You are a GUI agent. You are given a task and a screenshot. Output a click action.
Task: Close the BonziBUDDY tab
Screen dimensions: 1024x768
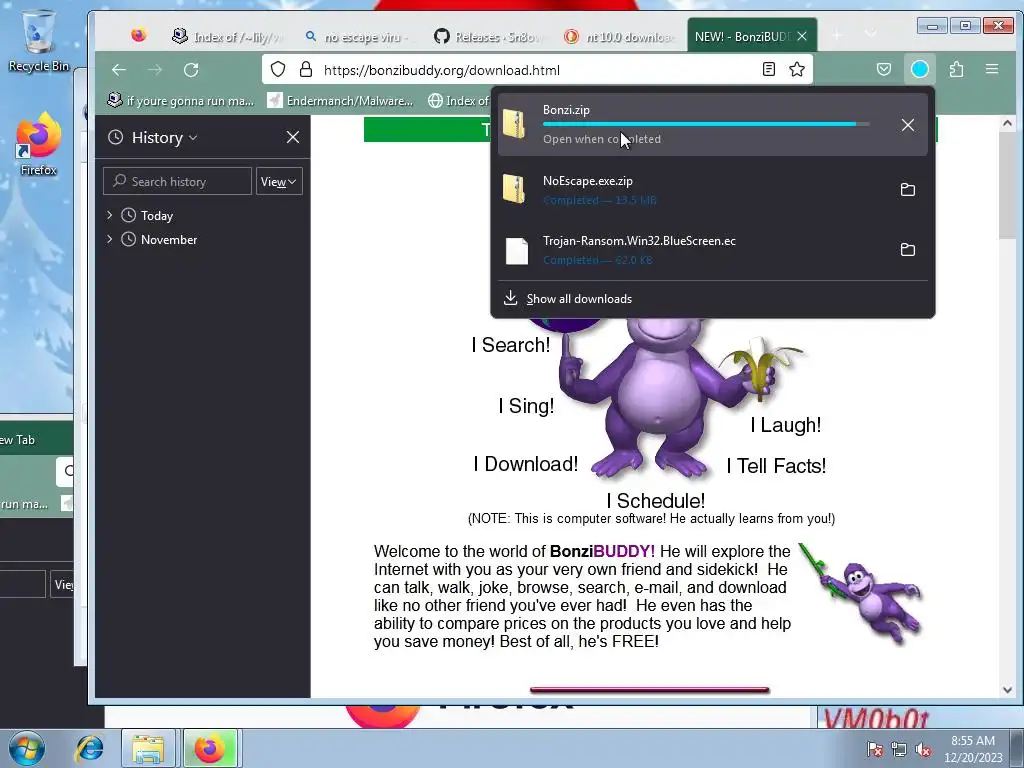pos(802,37)
